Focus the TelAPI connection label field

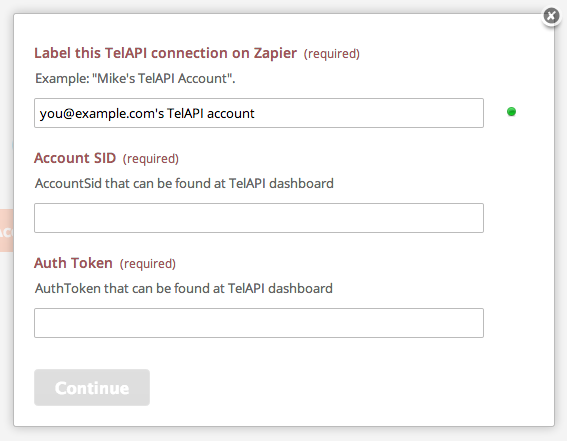coord(259,113)
